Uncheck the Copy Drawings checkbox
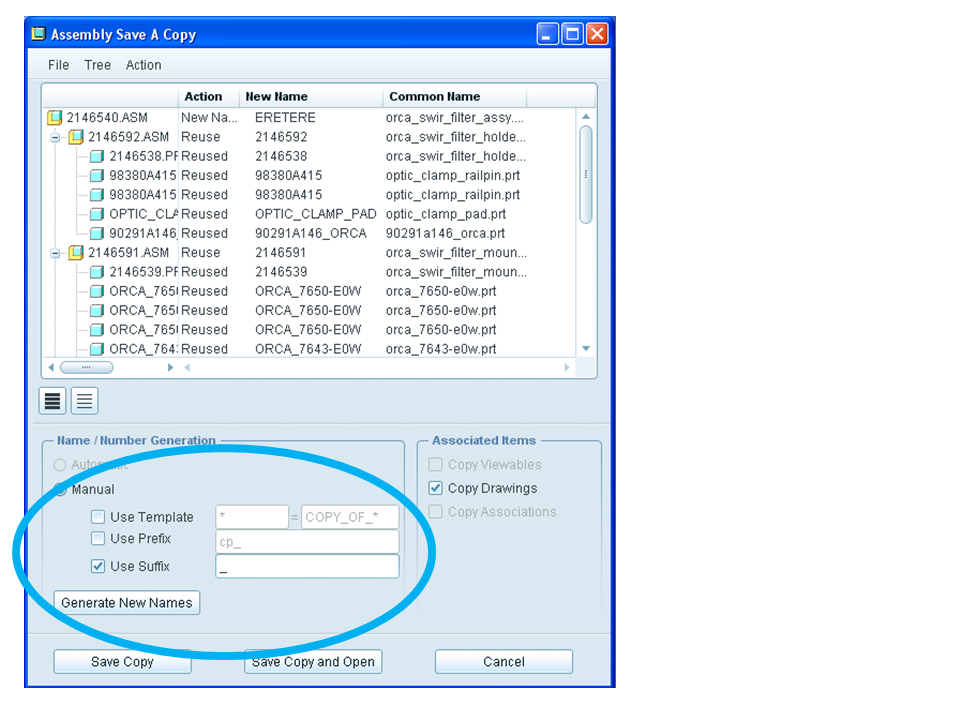Image resolution: width=960 pixels, height=720 pixels. (x=435, y=488)
